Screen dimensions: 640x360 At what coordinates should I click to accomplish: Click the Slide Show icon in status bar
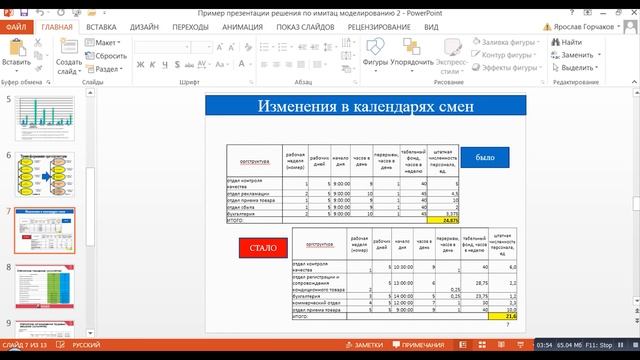click(520, 345)
